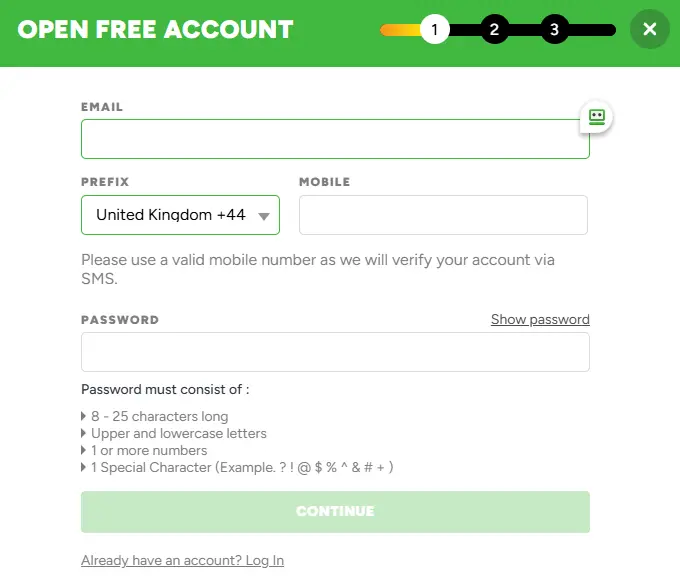Close the open account form
Viewport: 680px width, 578px height.
[x=650, y=30]
